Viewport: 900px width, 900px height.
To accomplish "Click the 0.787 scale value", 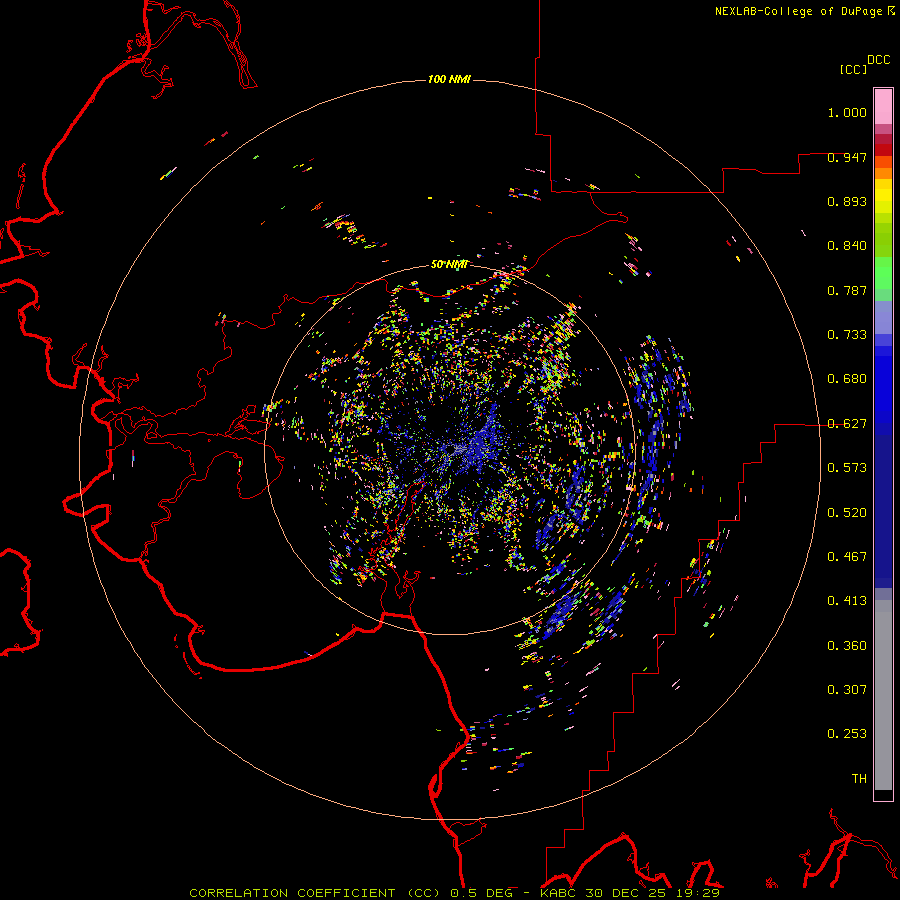I will click(x=847, y=290).
